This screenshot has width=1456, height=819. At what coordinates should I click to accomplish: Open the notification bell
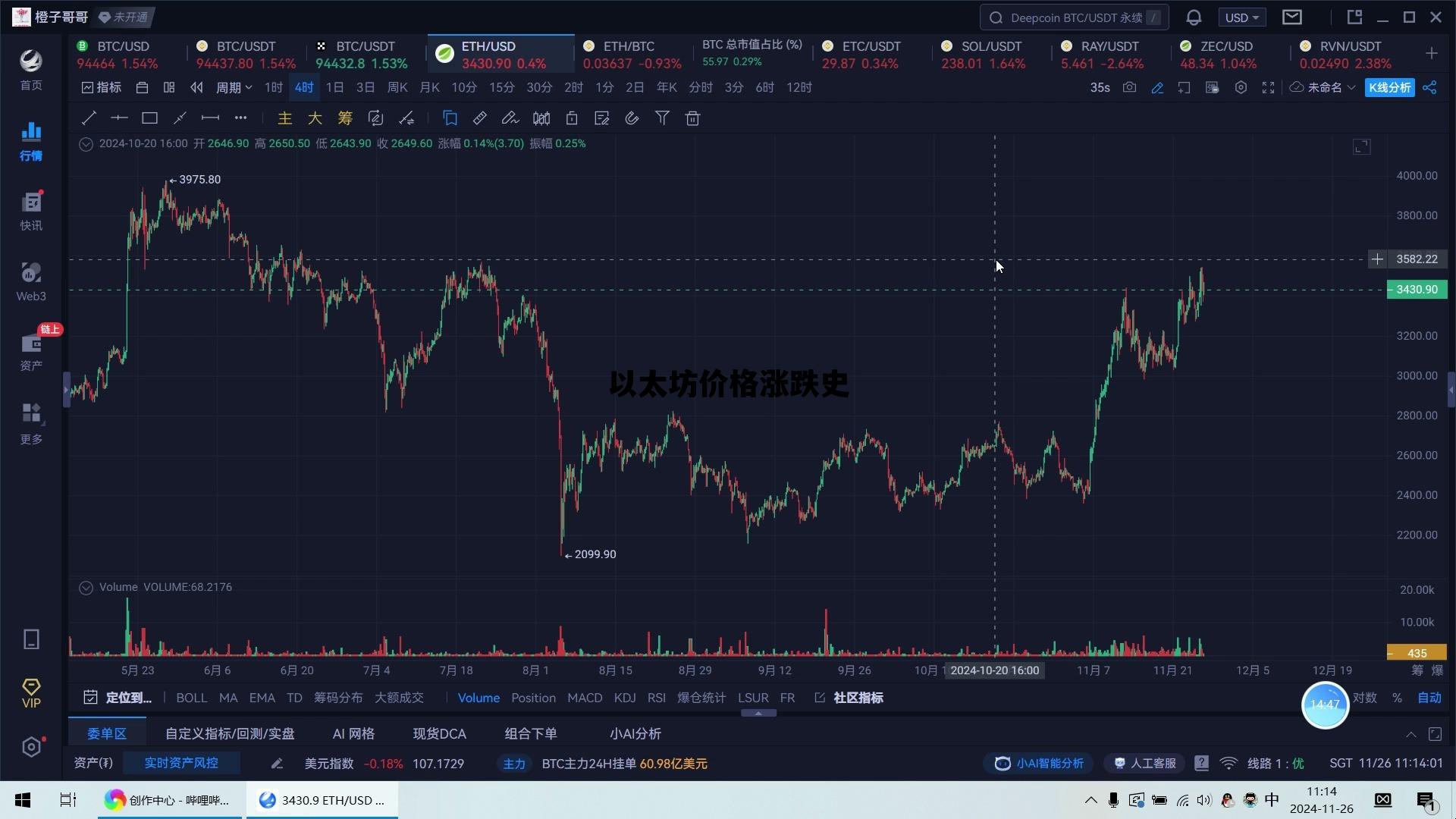[x=1194, y=17]
